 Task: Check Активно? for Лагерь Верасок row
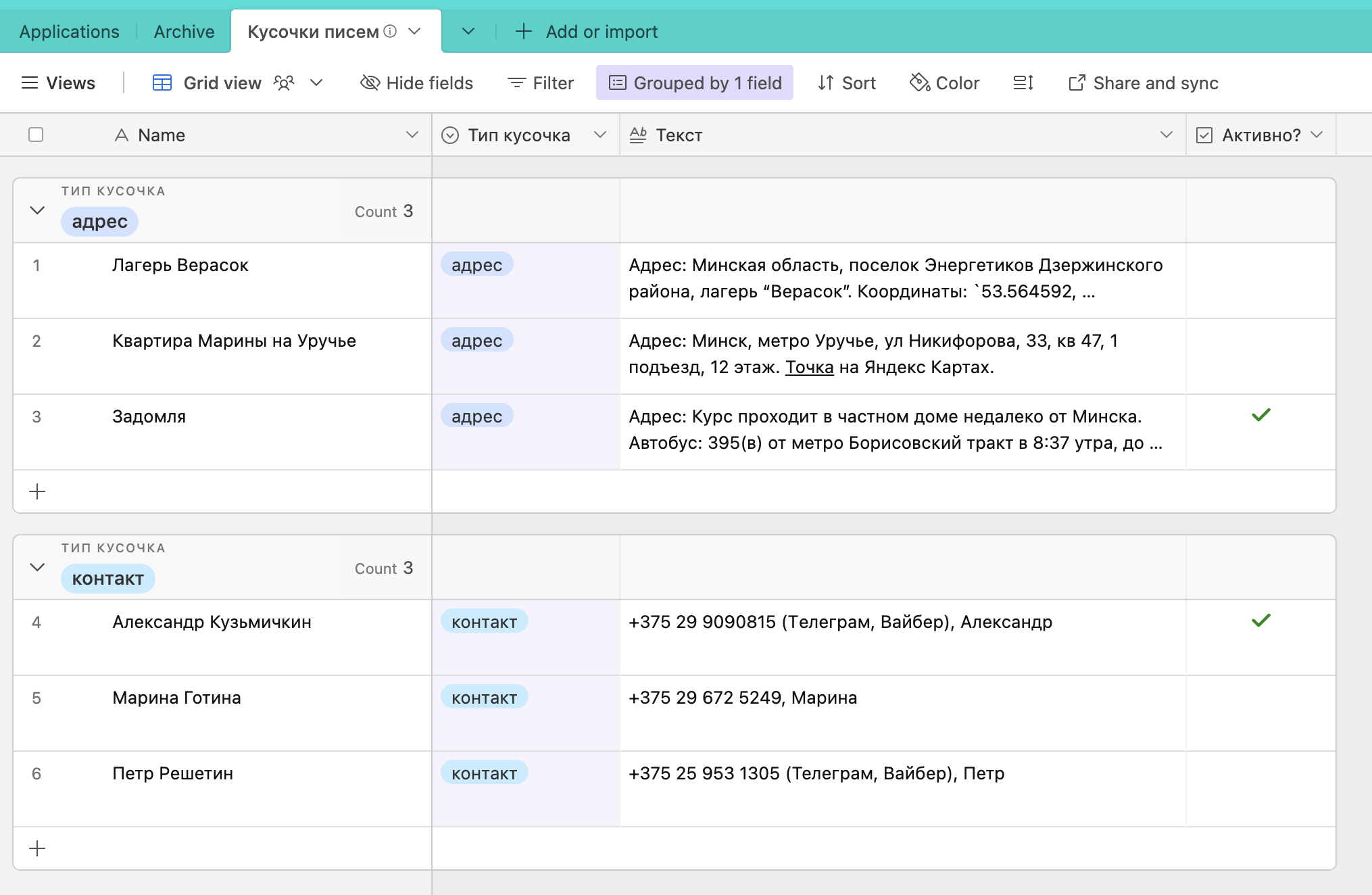coord(1261,281)
